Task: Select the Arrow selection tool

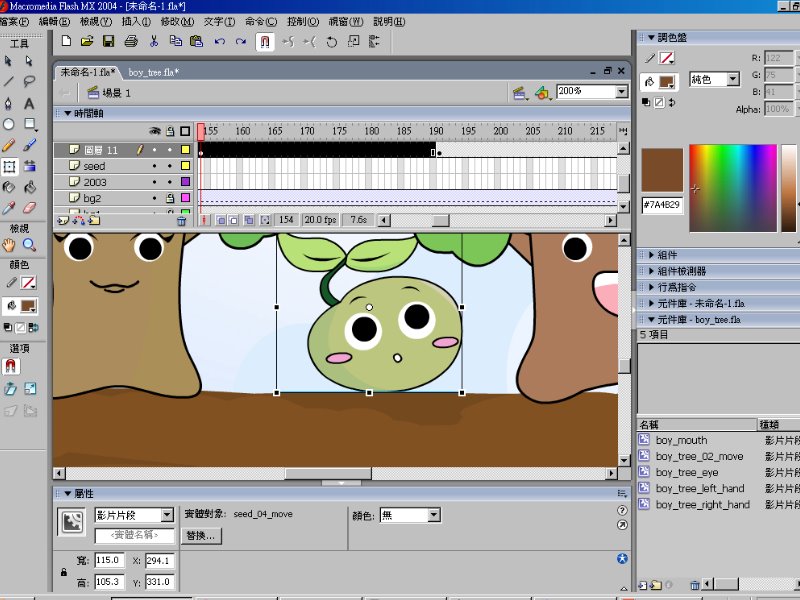Action: (8, 61)
